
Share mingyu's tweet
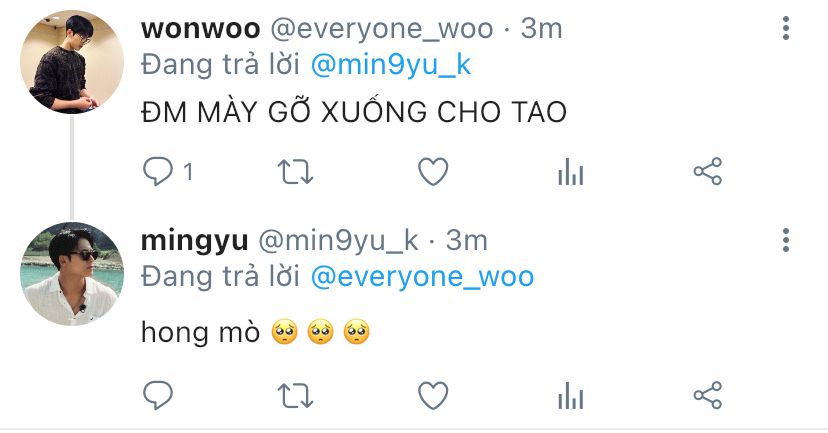tap(708, 395)
